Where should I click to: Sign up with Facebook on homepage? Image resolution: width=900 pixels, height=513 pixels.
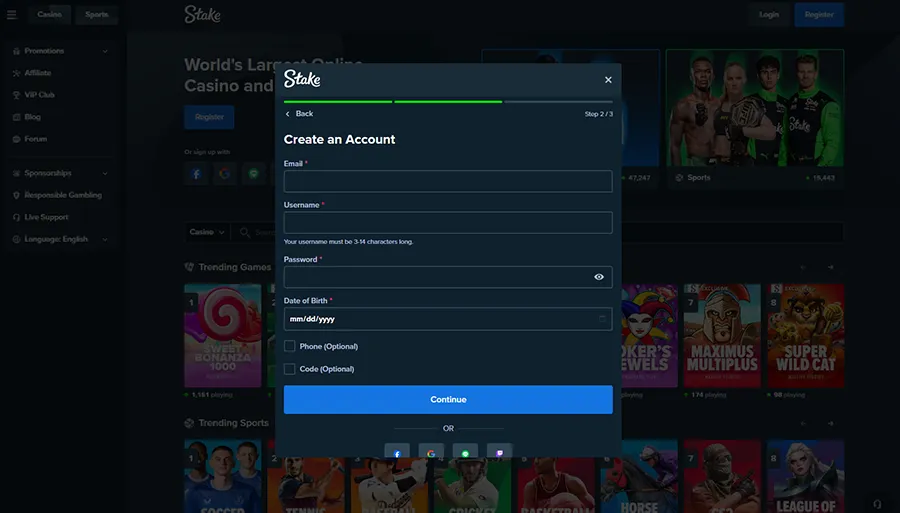[196, 174]
